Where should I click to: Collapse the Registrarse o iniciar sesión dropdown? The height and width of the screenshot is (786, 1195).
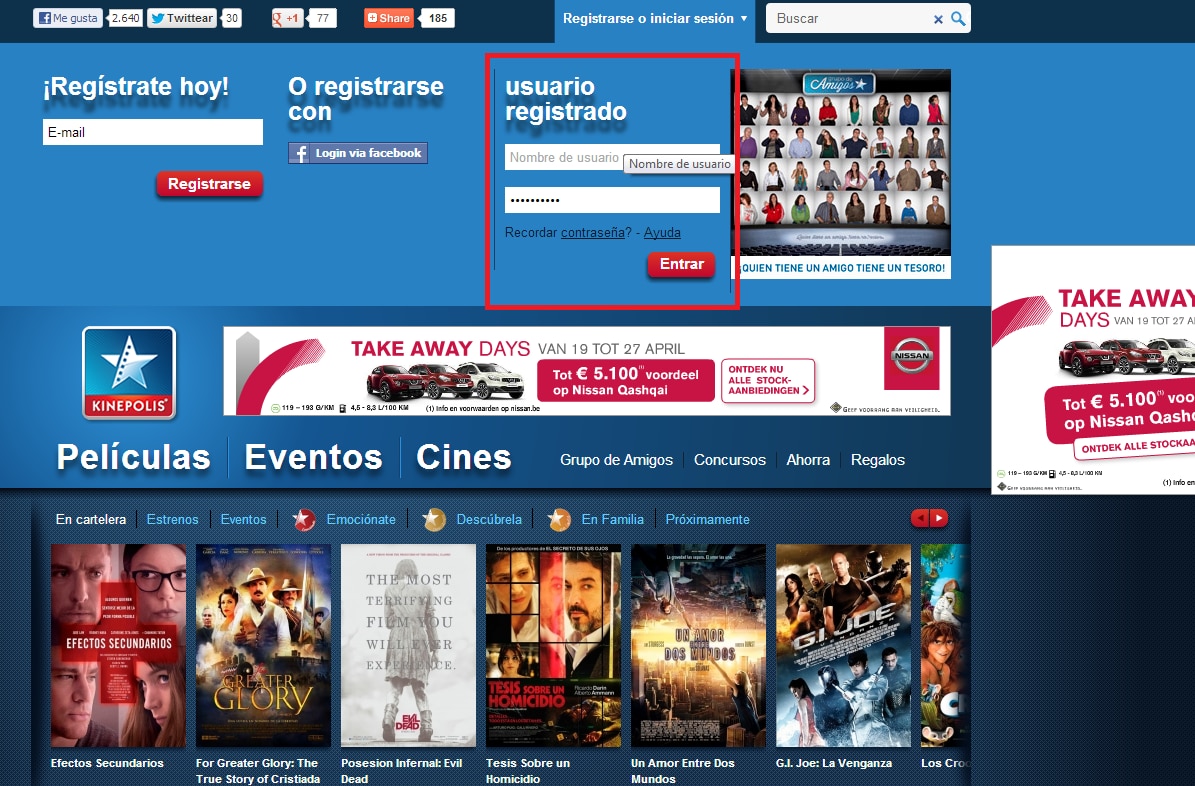(x=655, y=19)
